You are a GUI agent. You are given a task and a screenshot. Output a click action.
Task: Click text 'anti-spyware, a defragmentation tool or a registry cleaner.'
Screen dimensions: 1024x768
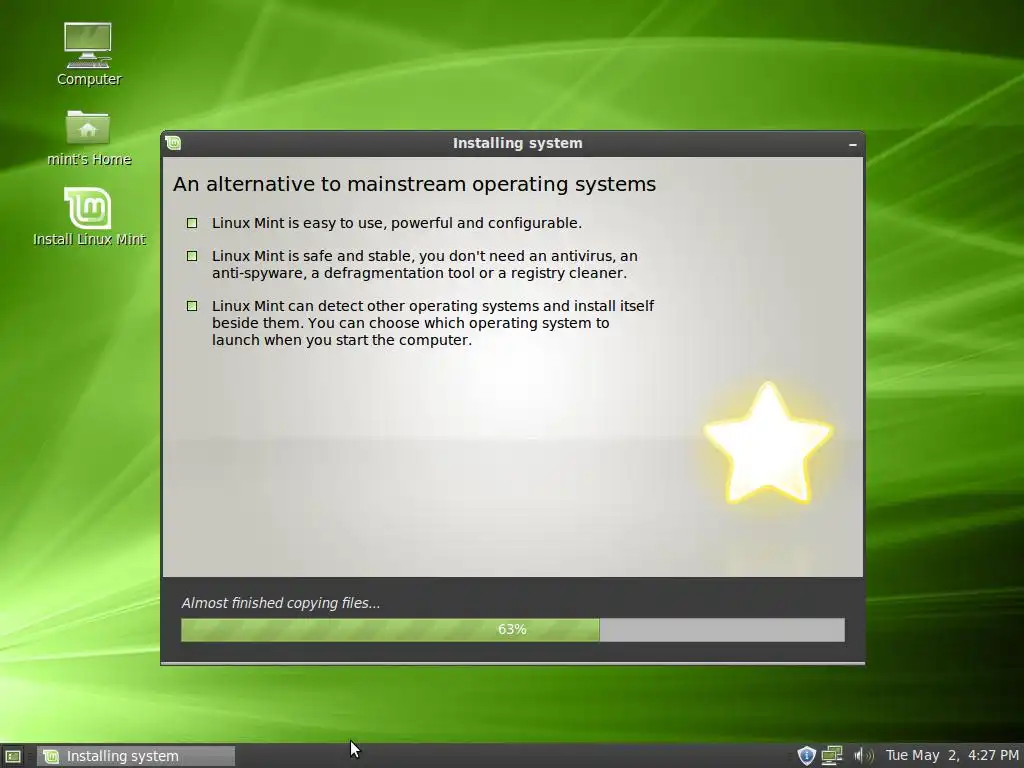point(419,273)
